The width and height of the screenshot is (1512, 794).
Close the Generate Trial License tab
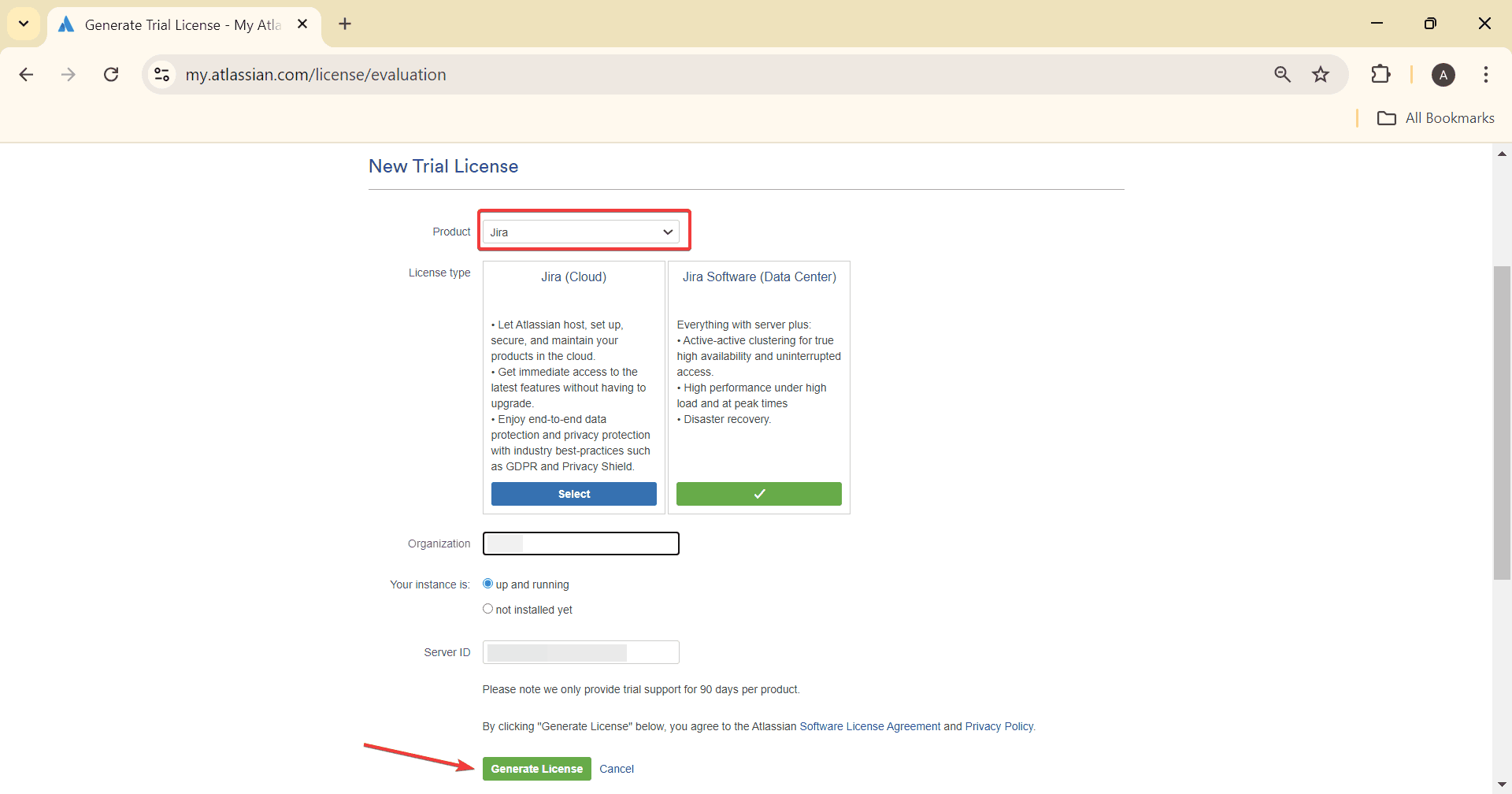(x=302, y=24)
